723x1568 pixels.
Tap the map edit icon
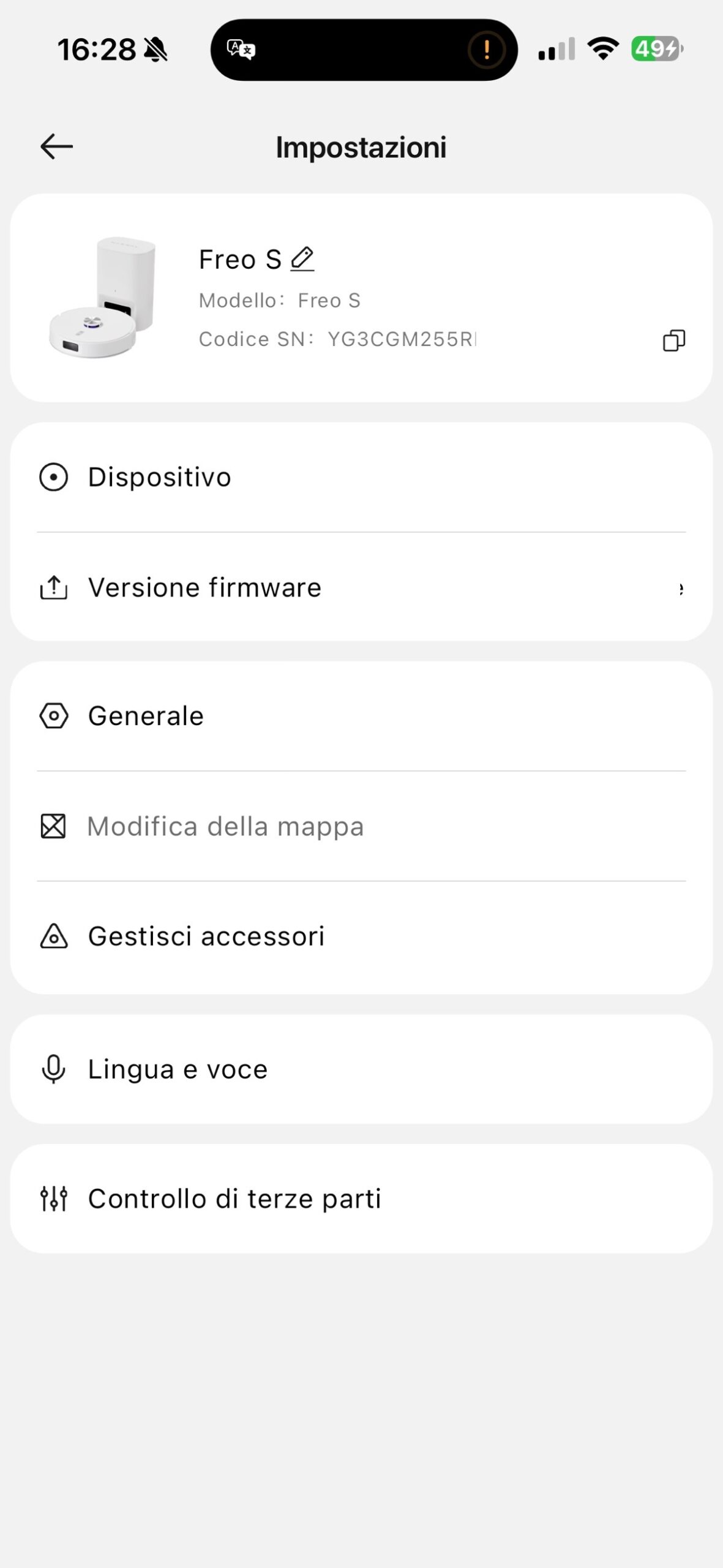53,826
